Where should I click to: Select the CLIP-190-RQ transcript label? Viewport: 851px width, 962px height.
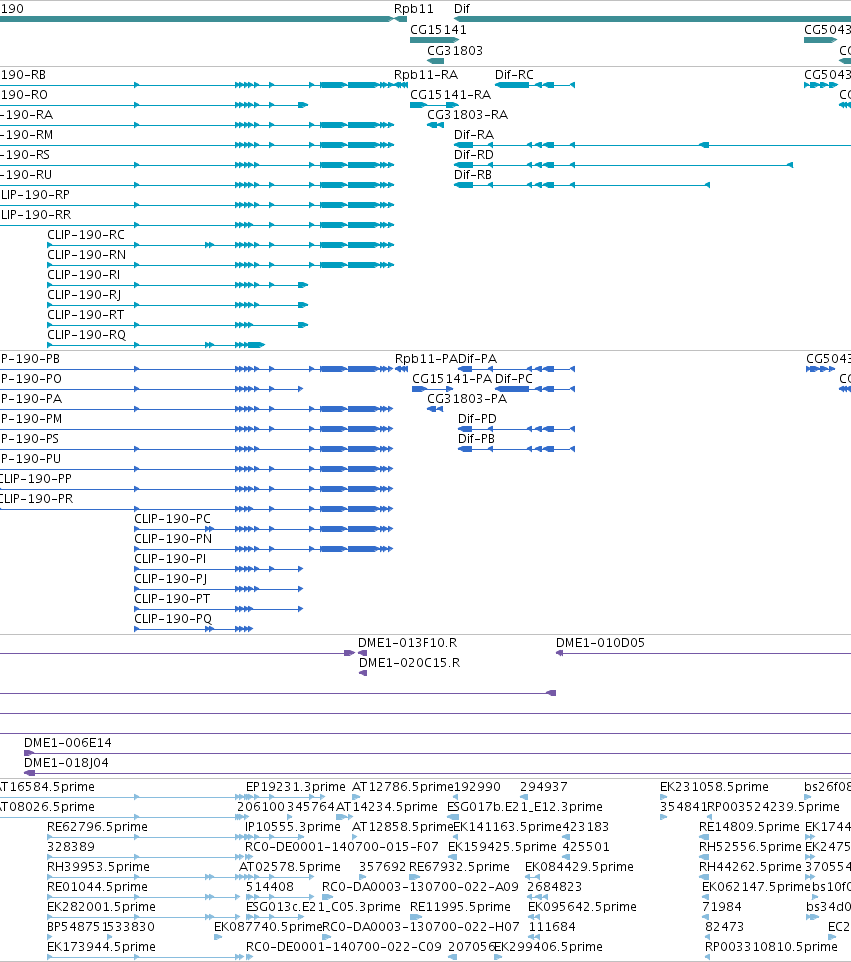coord(87,334)
